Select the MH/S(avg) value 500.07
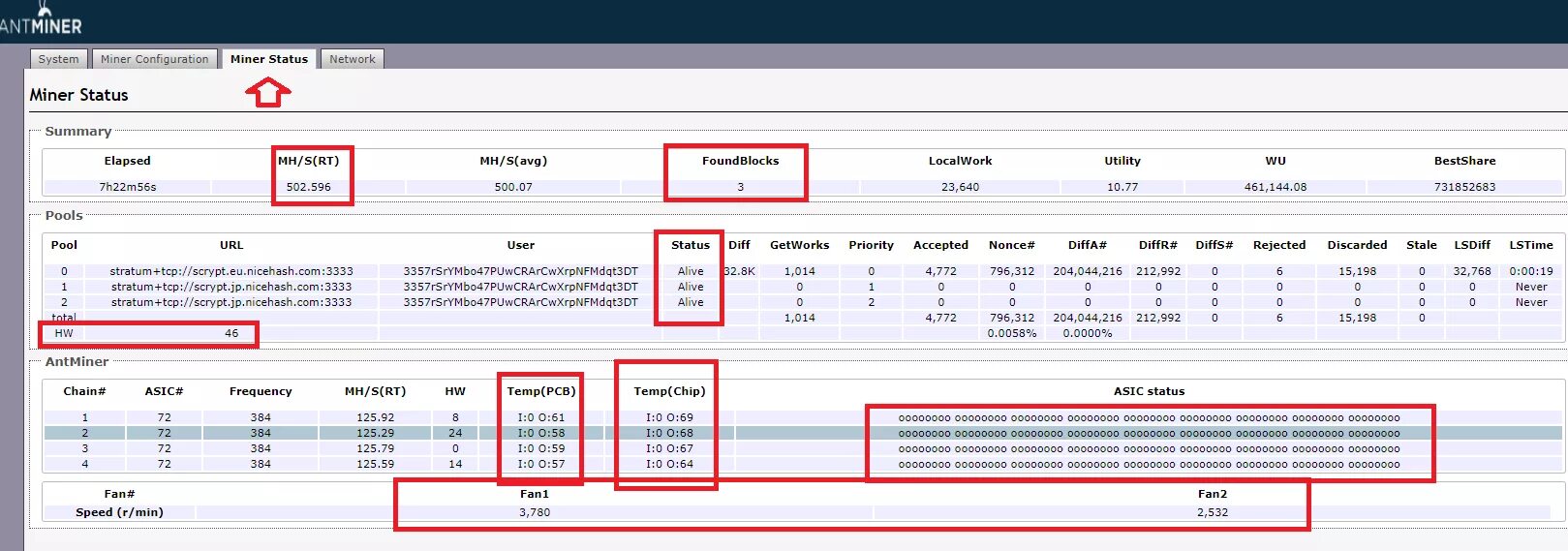 pos(513,187)
